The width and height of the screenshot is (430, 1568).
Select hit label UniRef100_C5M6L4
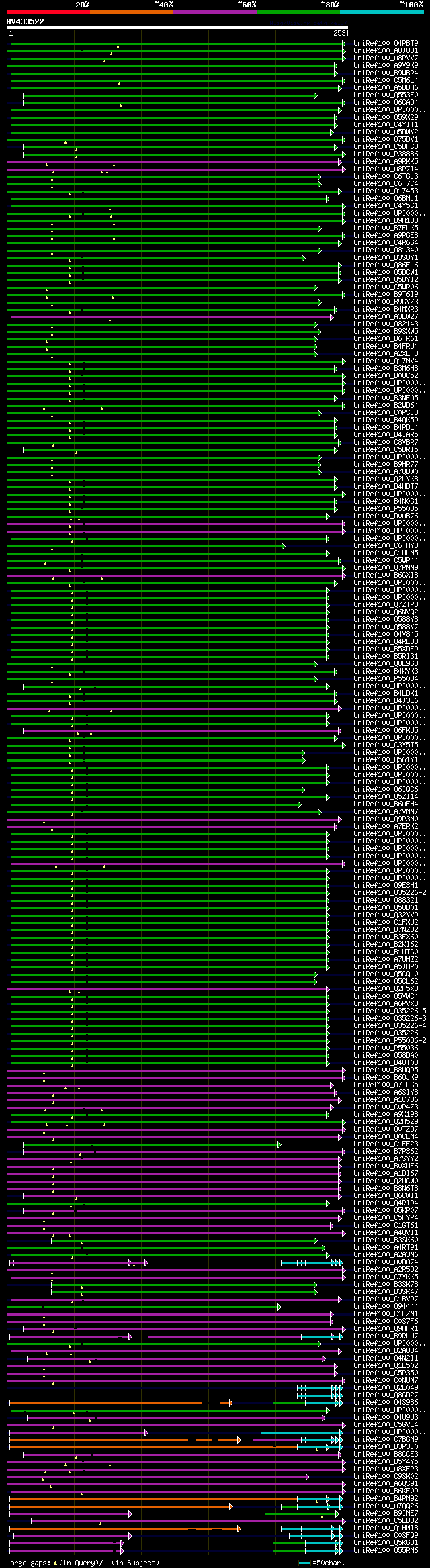[x=386, y=80]
